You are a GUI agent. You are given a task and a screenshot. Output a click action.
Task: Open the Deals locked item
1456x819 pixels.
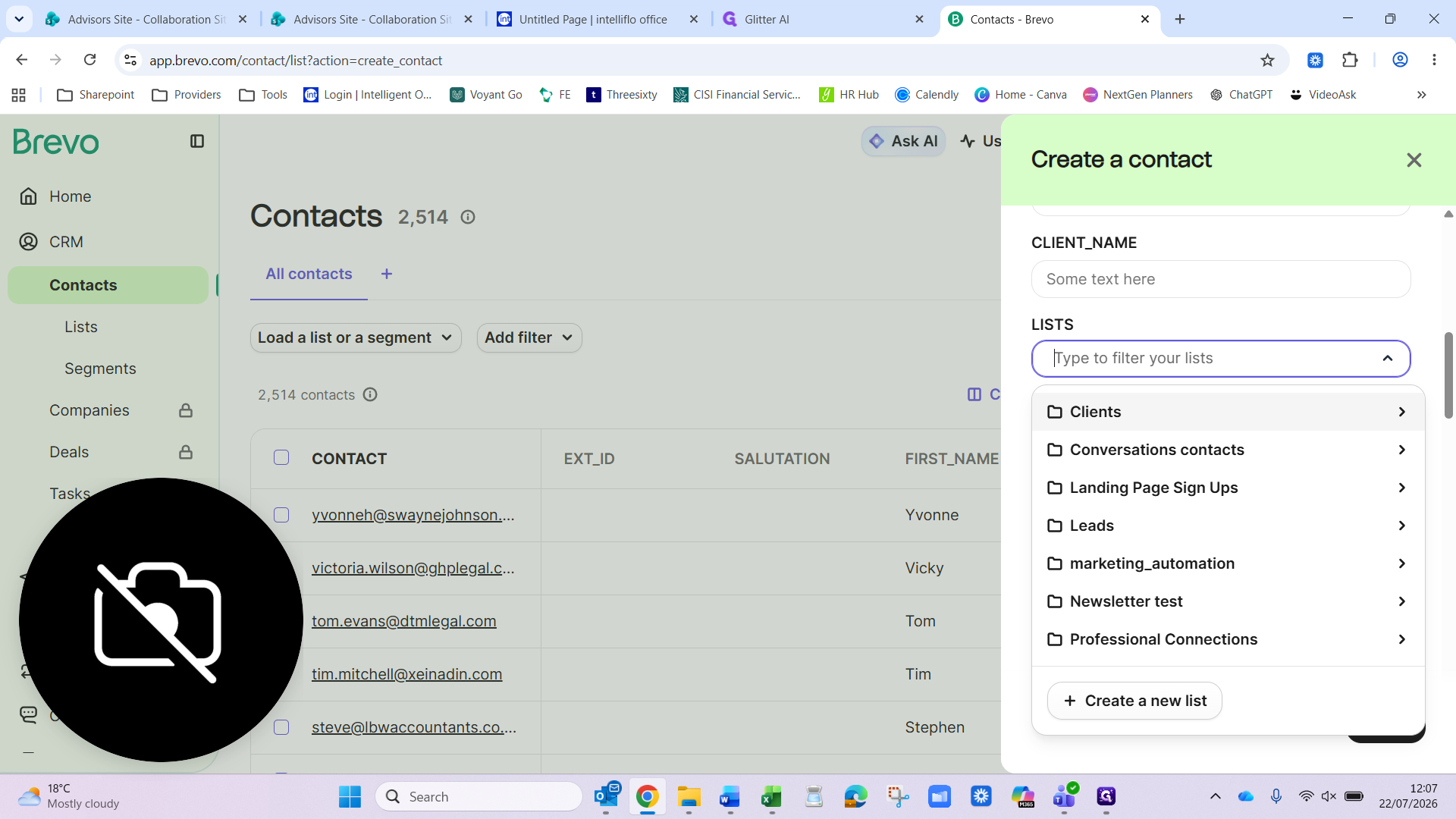click(108, 452)
